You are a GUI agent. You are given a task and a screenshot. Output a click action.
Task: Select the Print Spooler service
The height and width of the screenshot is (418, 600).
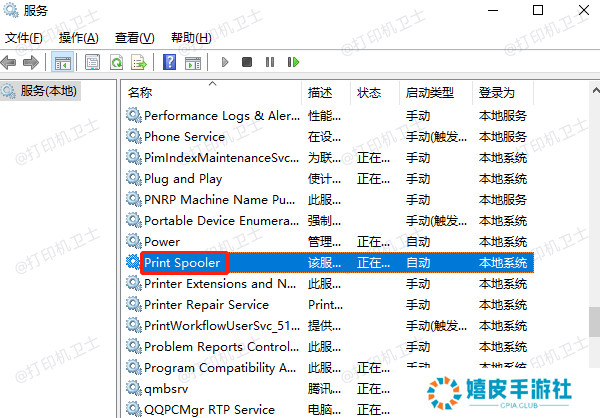329,263
